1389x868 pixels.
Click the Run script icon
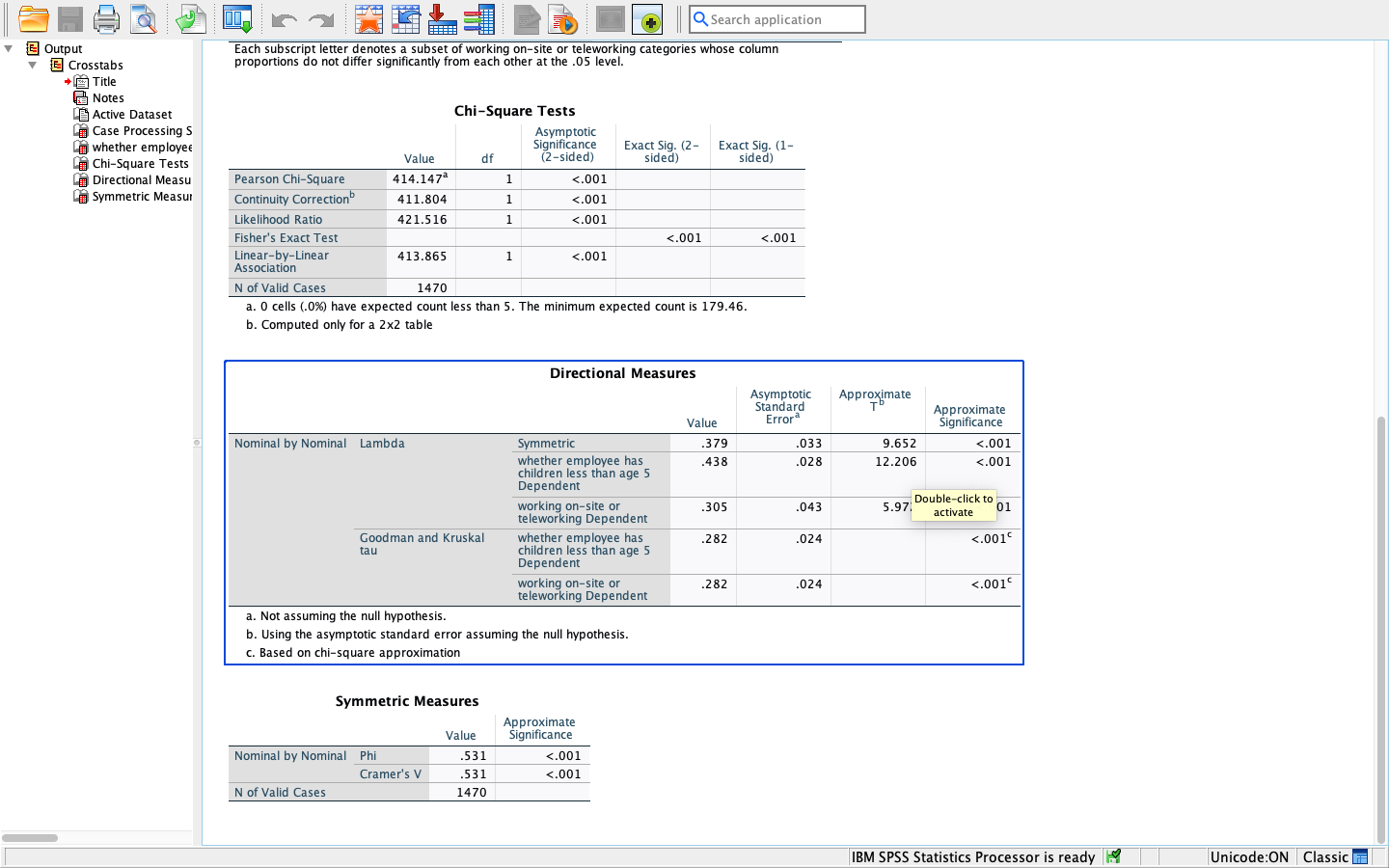[563, 19]
